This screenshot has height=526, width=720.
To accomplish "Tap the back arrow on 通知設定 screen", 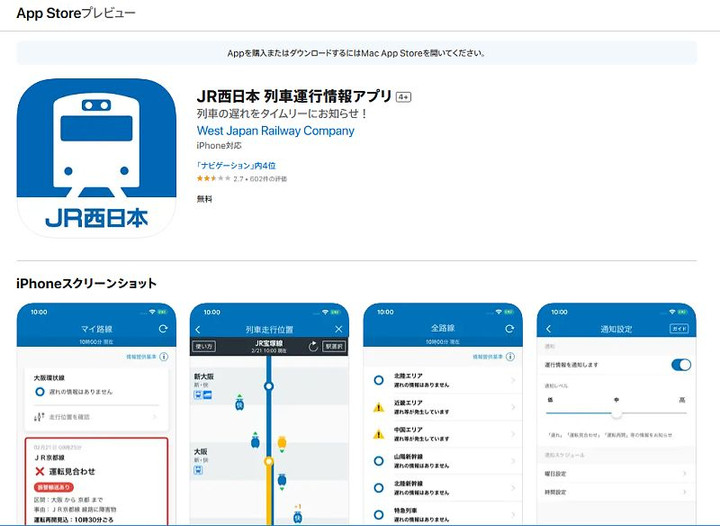I will click(548, 329).
